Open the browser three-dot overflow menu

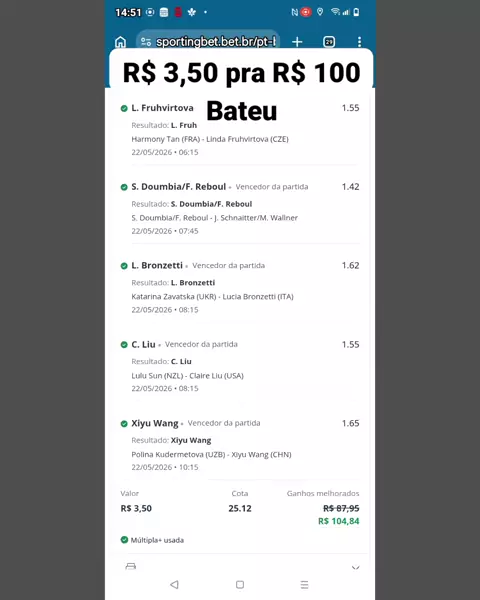pyautogui.click(x=359, y=42)
